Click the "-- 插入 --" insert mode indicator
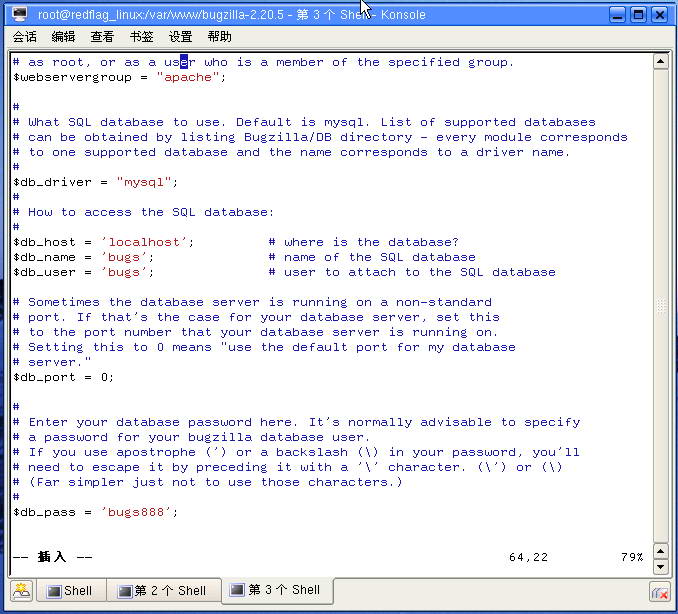The height and width of the screenshot is (614, 678). [x=52, y=557]
